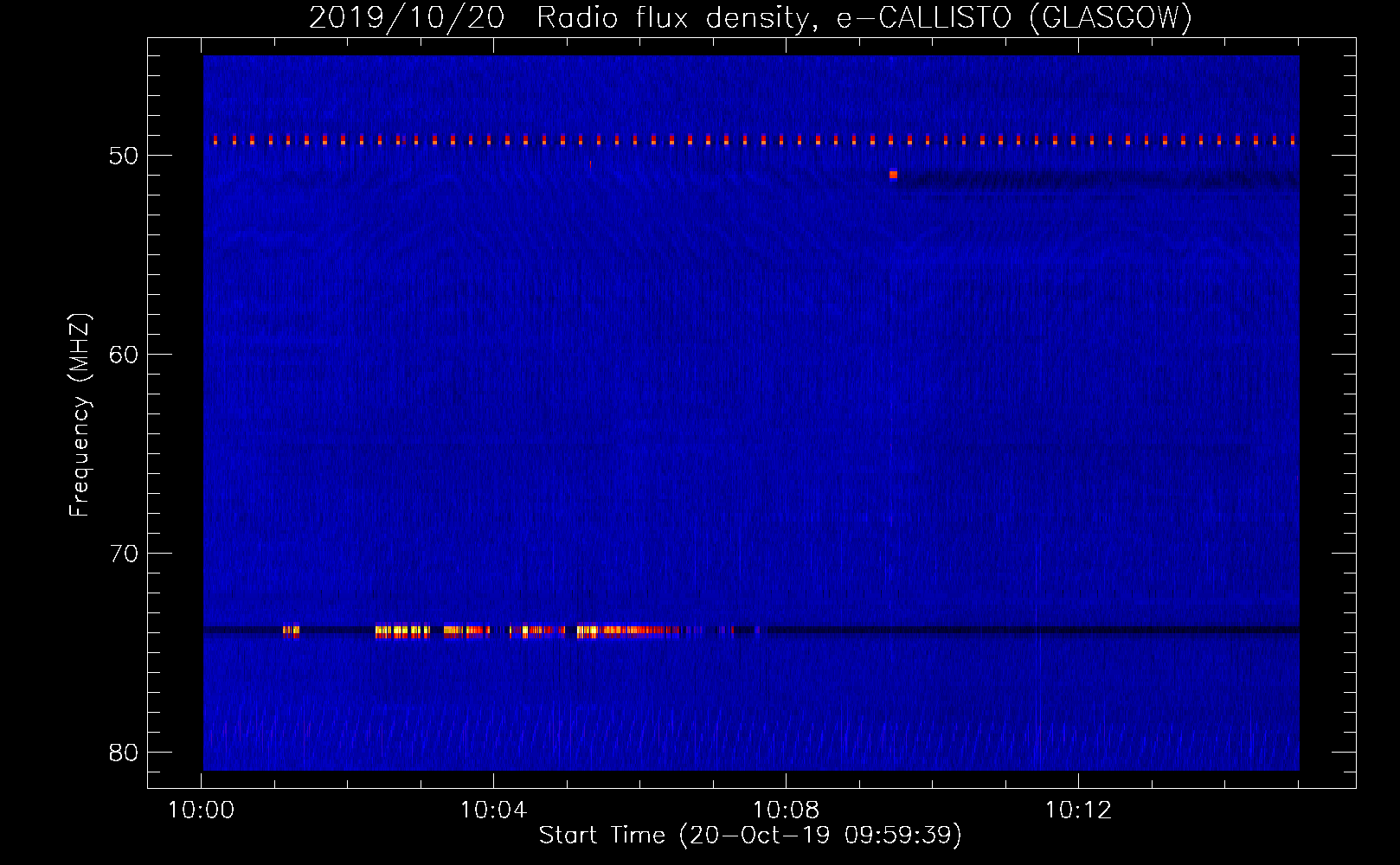Click the '50' frequency tick label
The image size is (1400, 865).
pyautogui.click(x=124, y=156)
